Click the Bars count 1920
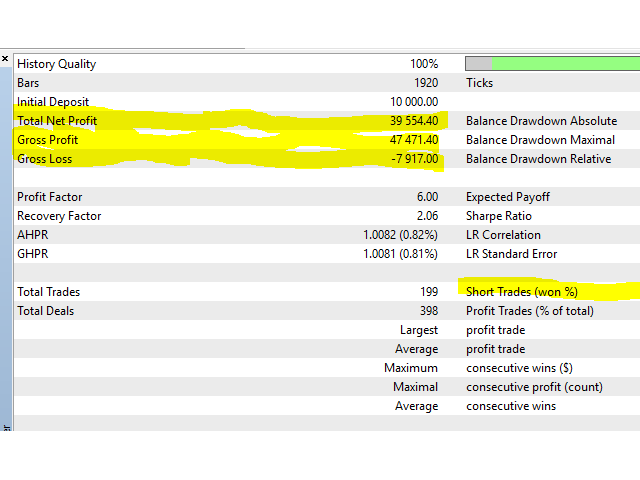Viewport: 640px width, 480px height. [x=425, y=83]
